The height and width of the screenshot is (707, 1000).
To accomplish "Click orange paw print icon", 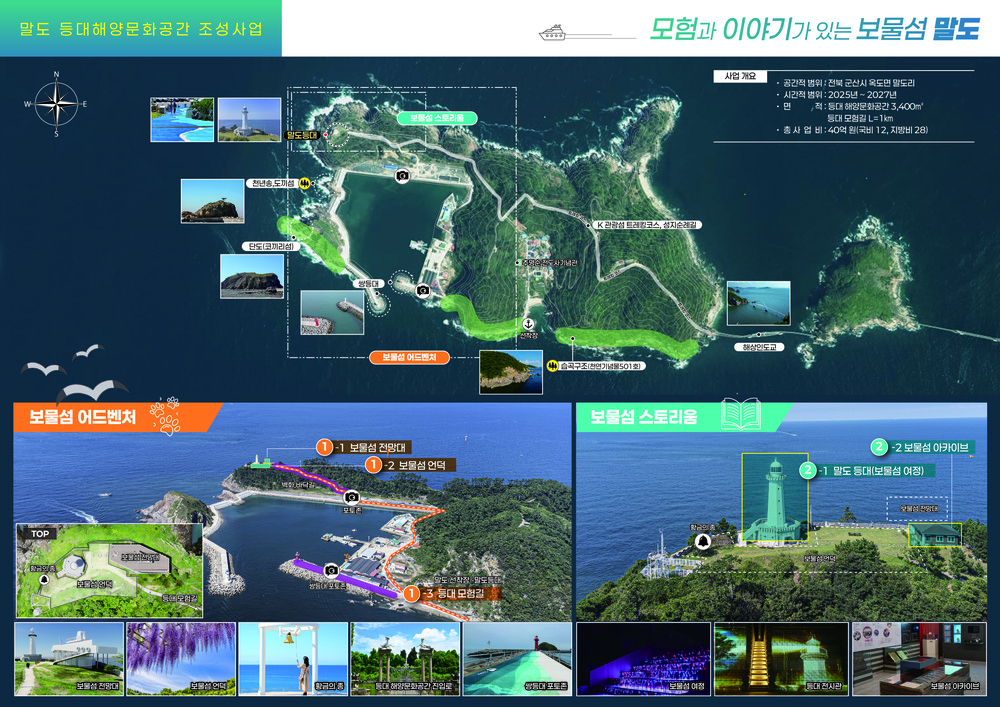I will point(165,416).
